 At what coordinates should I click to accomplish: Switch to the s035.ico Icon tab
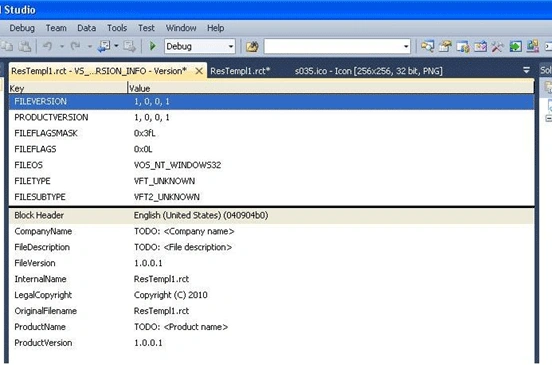(x=369, y=71)
